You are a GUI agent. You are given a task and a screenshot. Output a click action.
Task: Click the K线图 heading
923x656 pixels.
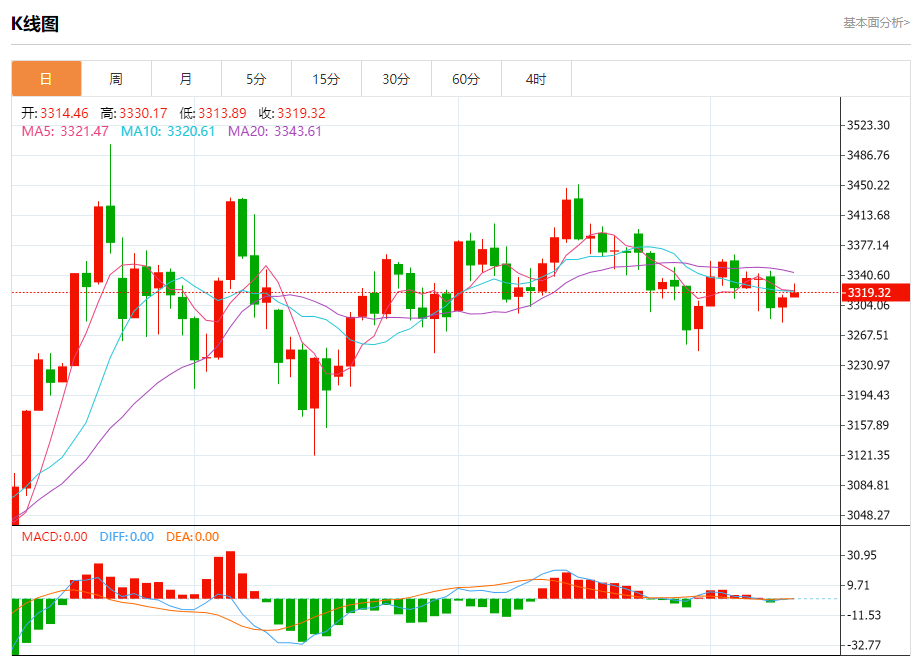tap(35, 24)
